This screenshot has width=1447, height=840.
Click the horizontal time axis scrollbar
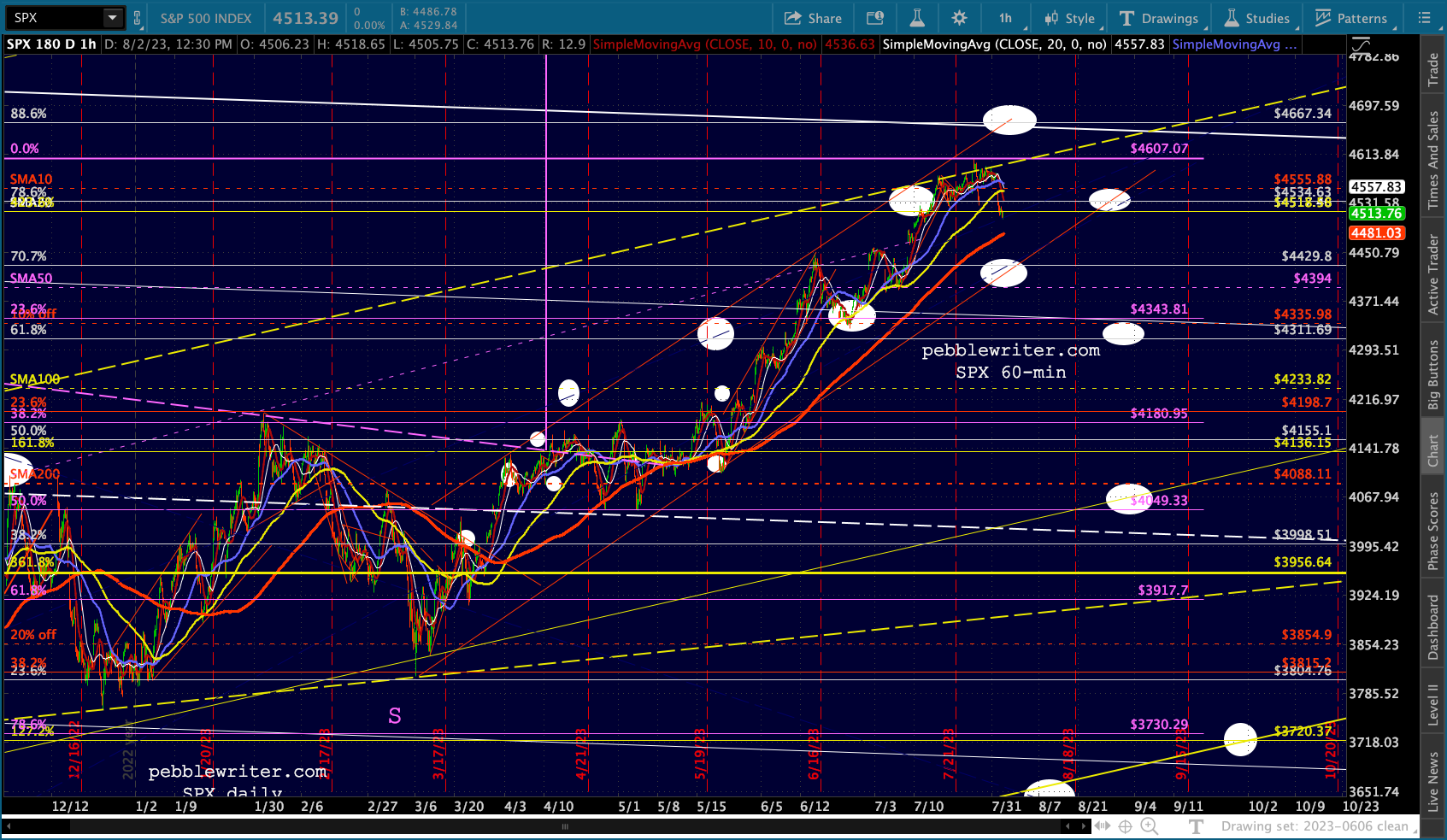(x=564, y=826)
